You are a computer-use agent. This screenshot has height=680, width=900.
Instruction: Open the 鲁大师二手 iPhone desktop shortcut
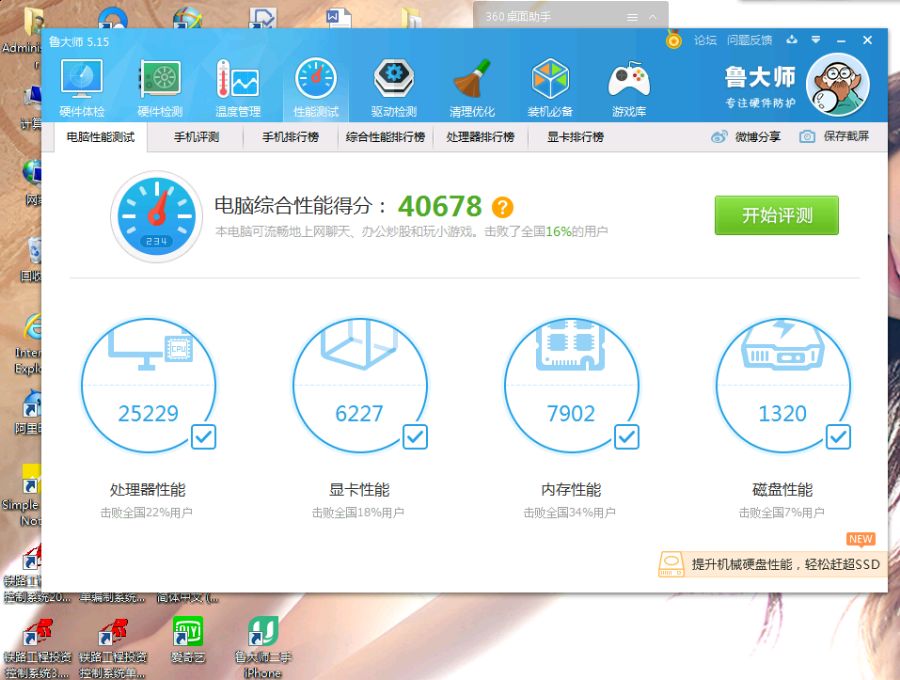click(x=263, y=647)
